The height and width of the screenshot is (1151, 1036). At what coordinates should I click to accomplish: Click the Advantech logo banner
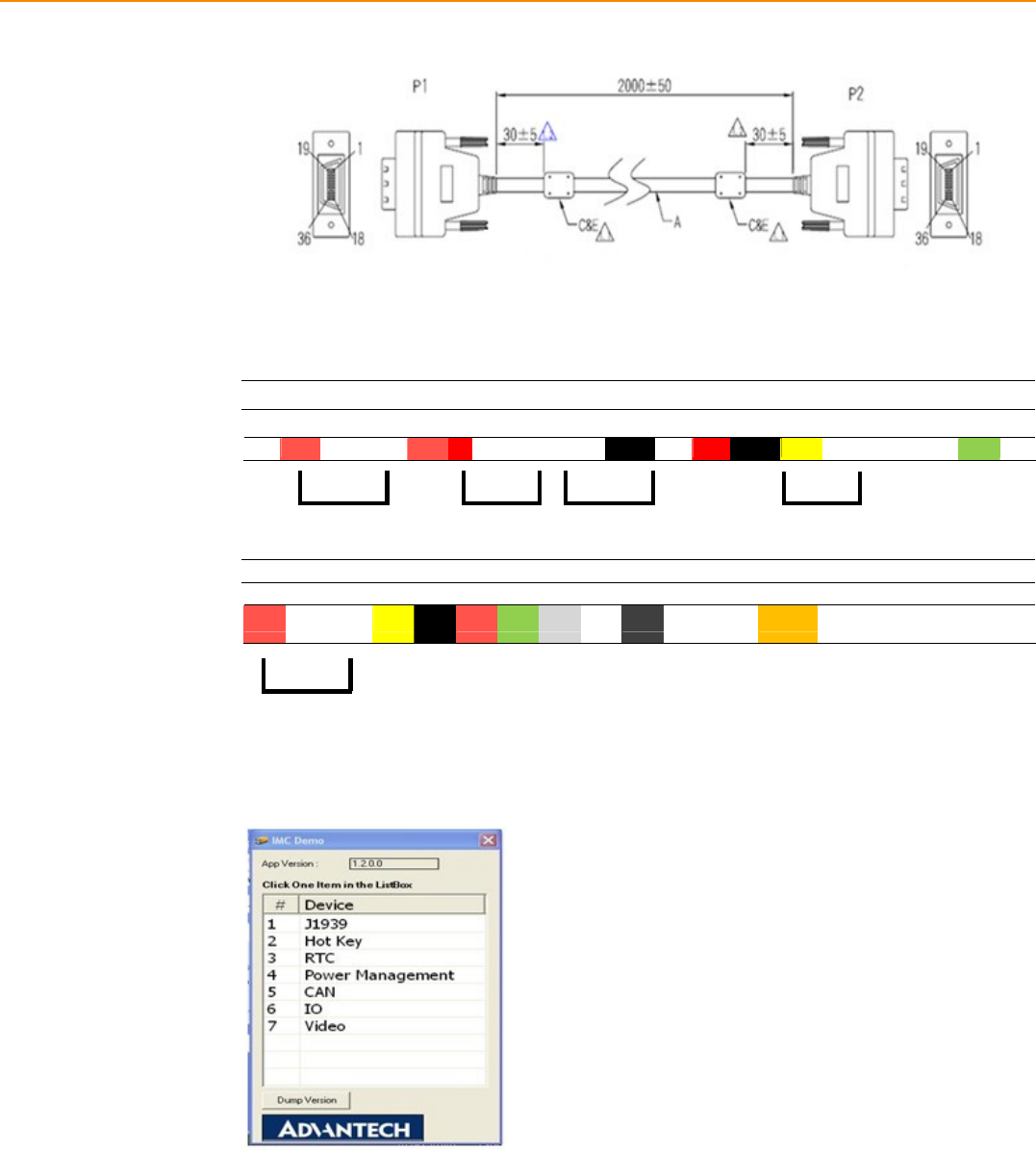click(342, 1129)
